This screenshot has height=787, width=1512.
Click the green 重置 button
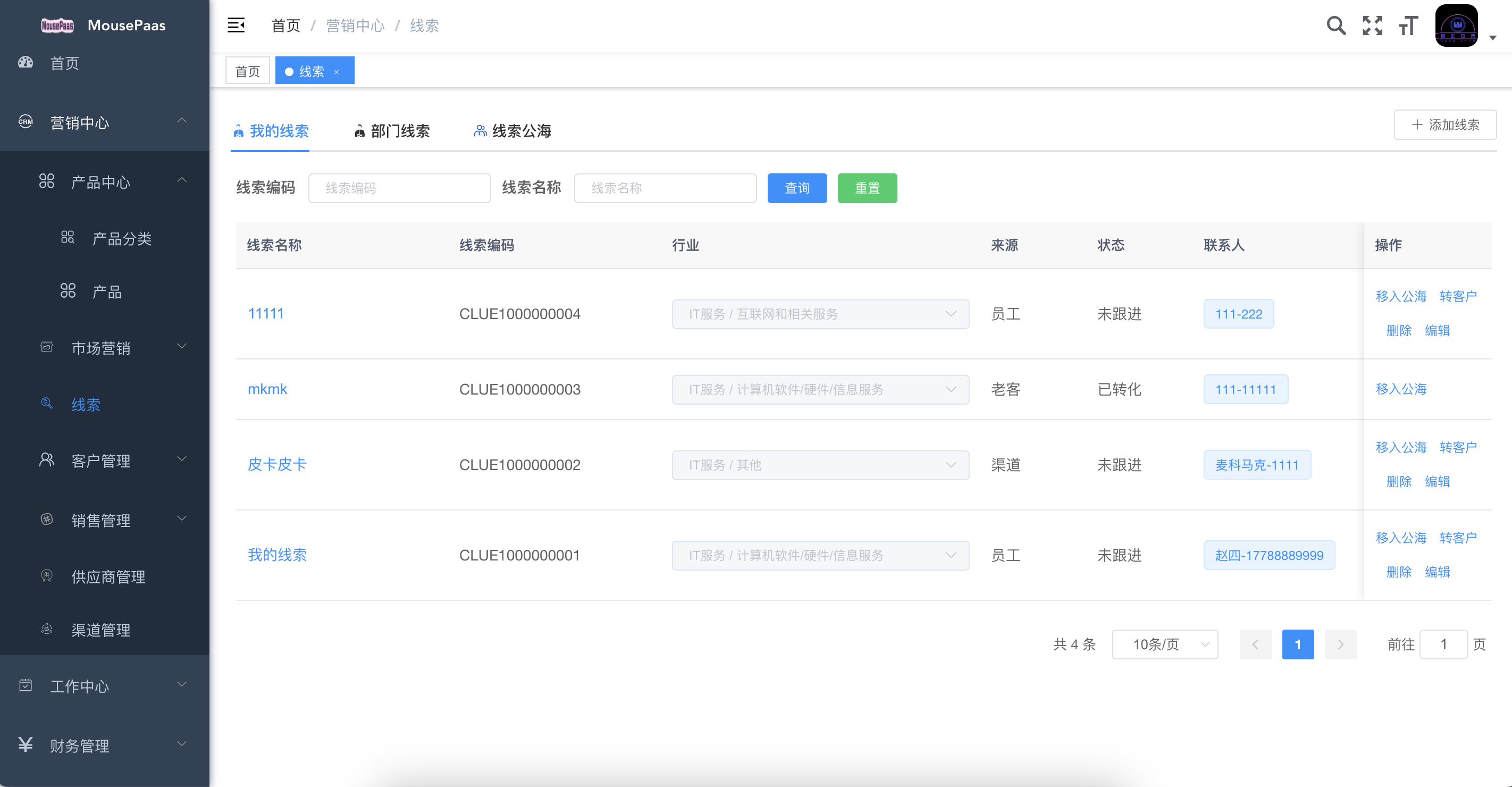[867, 188]
